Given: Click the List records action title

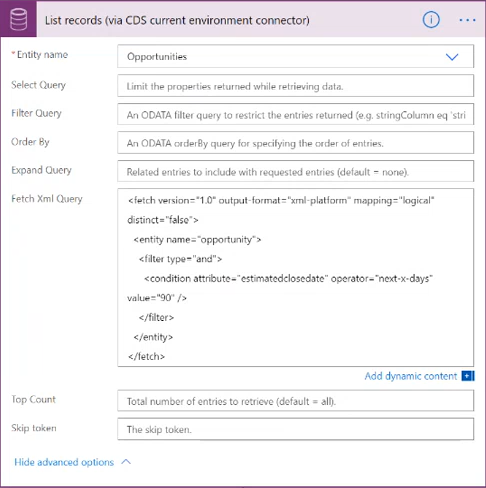Looking at the screenshot, I should pos(177,20).
